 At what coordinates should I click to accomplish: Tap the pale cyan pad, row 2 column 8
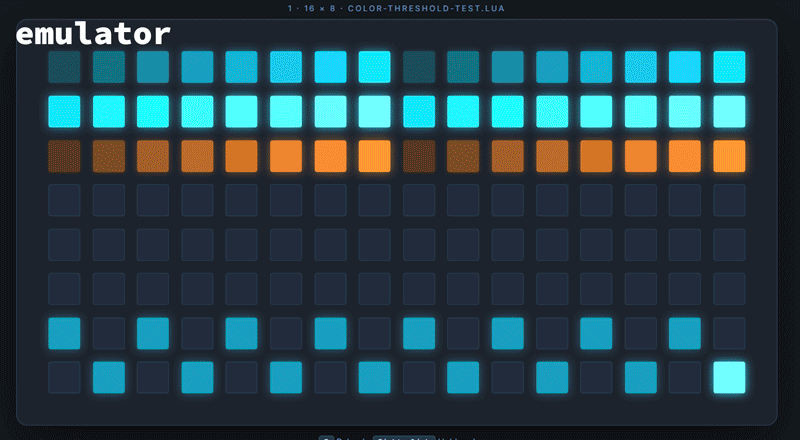(374, 111)
